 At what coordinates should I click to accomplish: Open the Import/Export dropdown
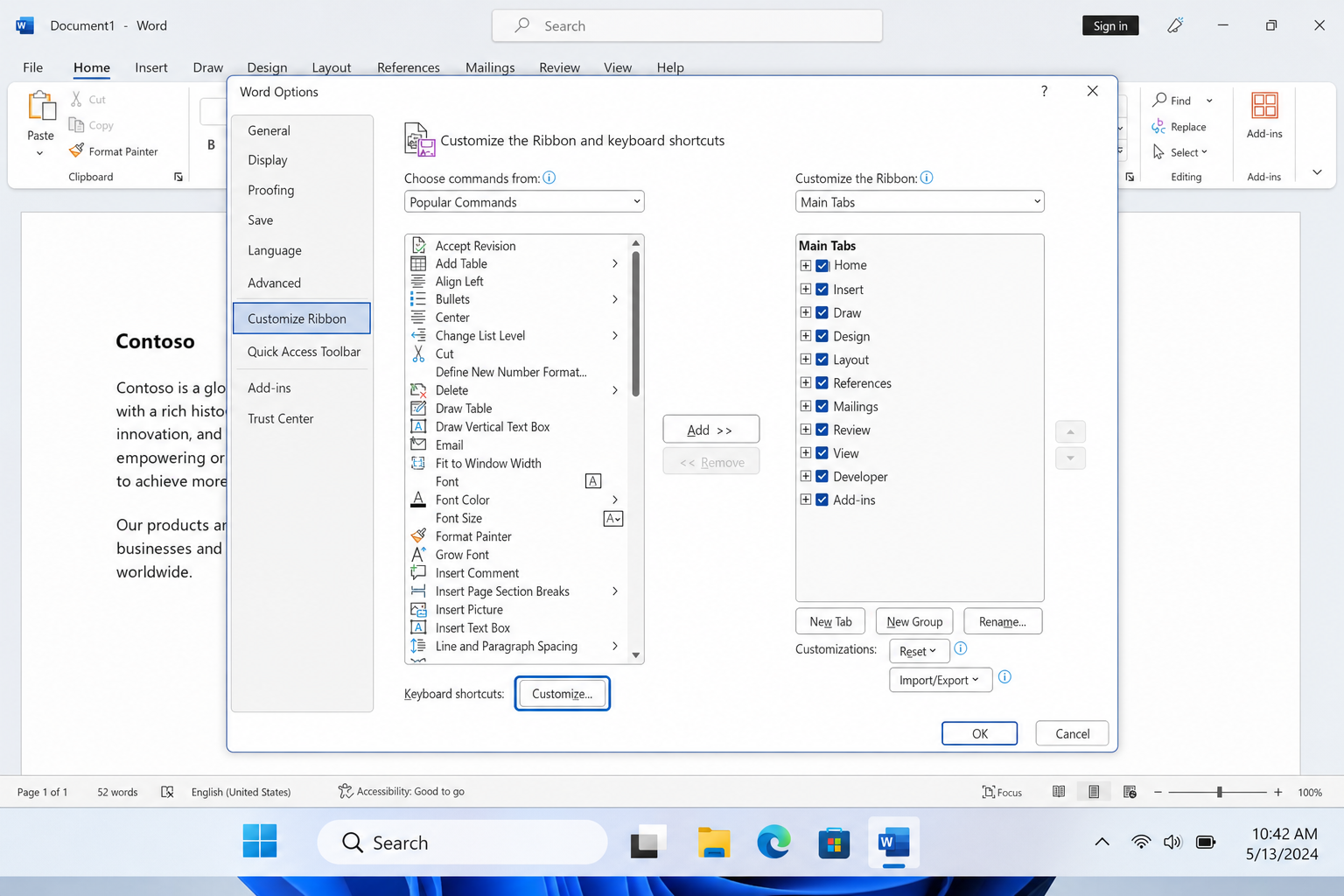941,680
